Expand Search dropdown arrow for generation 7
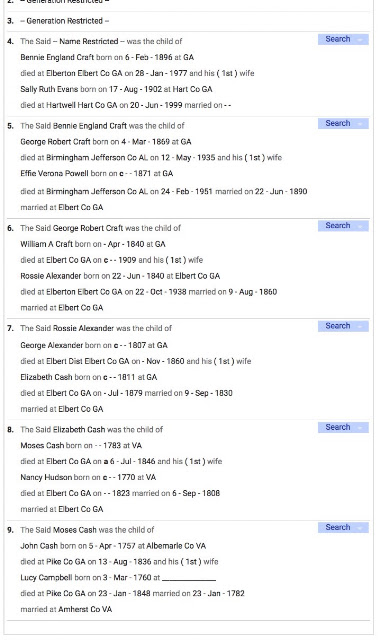The width and height of the screenshot is (380, 640). click(360, 327)
